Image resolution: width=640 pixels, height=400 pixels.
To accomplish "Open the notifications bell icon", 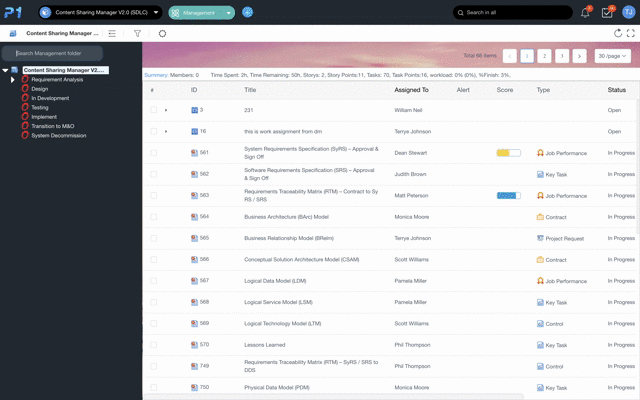I will point(585,13).
